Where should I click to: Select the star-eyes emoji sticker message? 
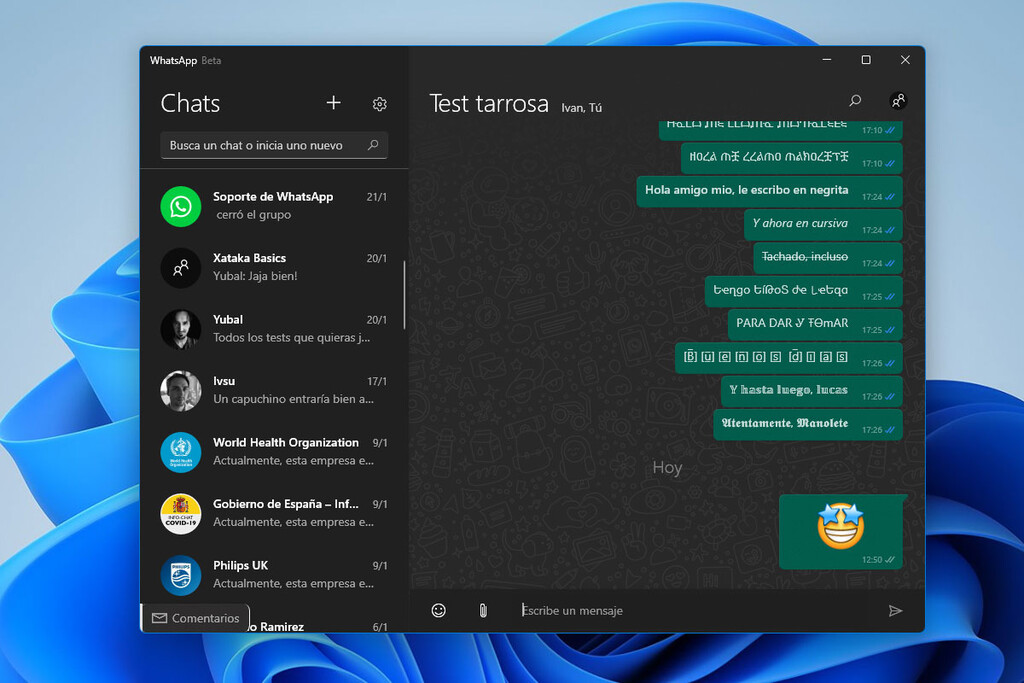[x=840, y=525]
